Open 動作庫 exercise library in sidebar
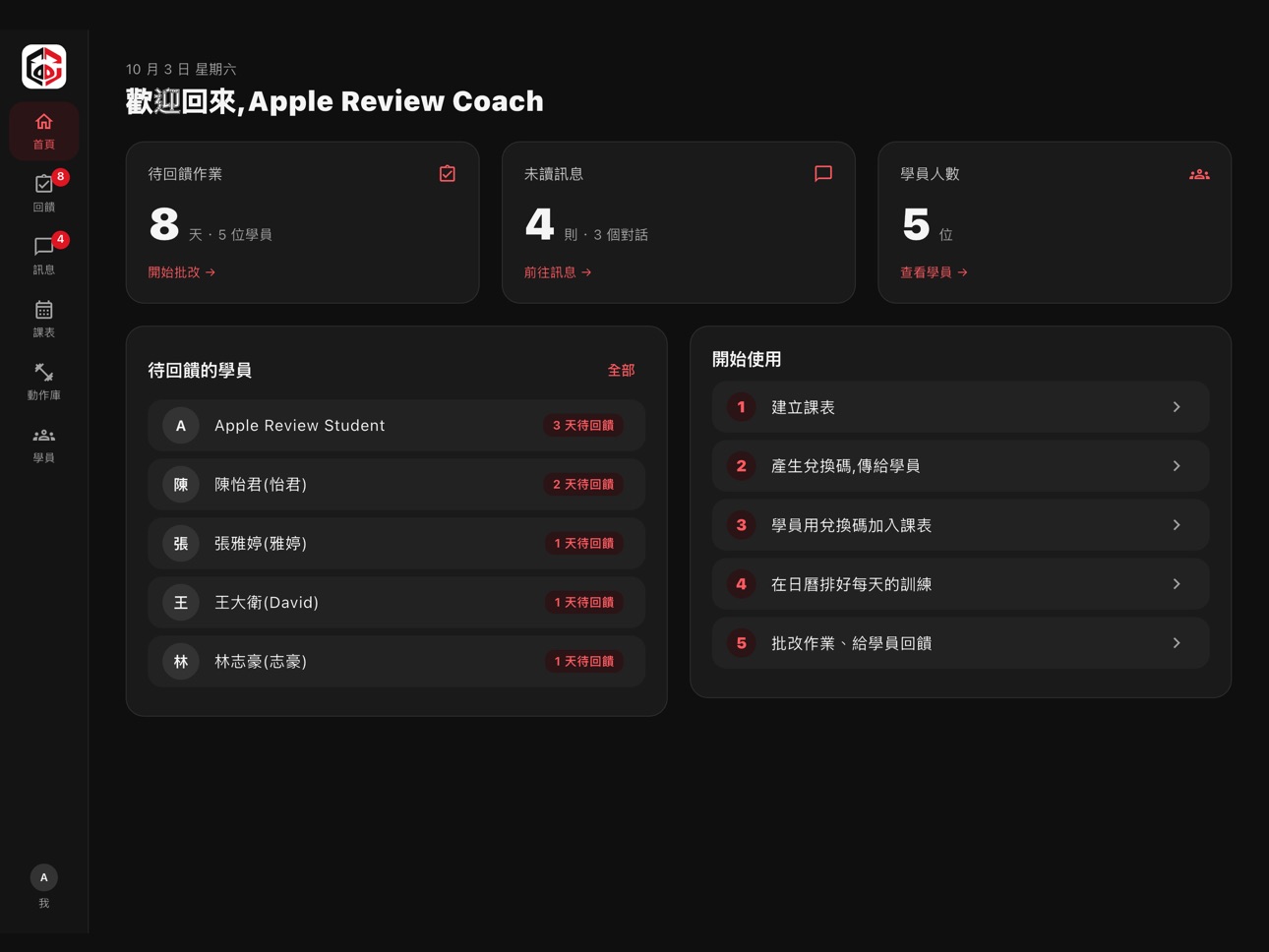1269x952 pixels. (x=44, y=382)
